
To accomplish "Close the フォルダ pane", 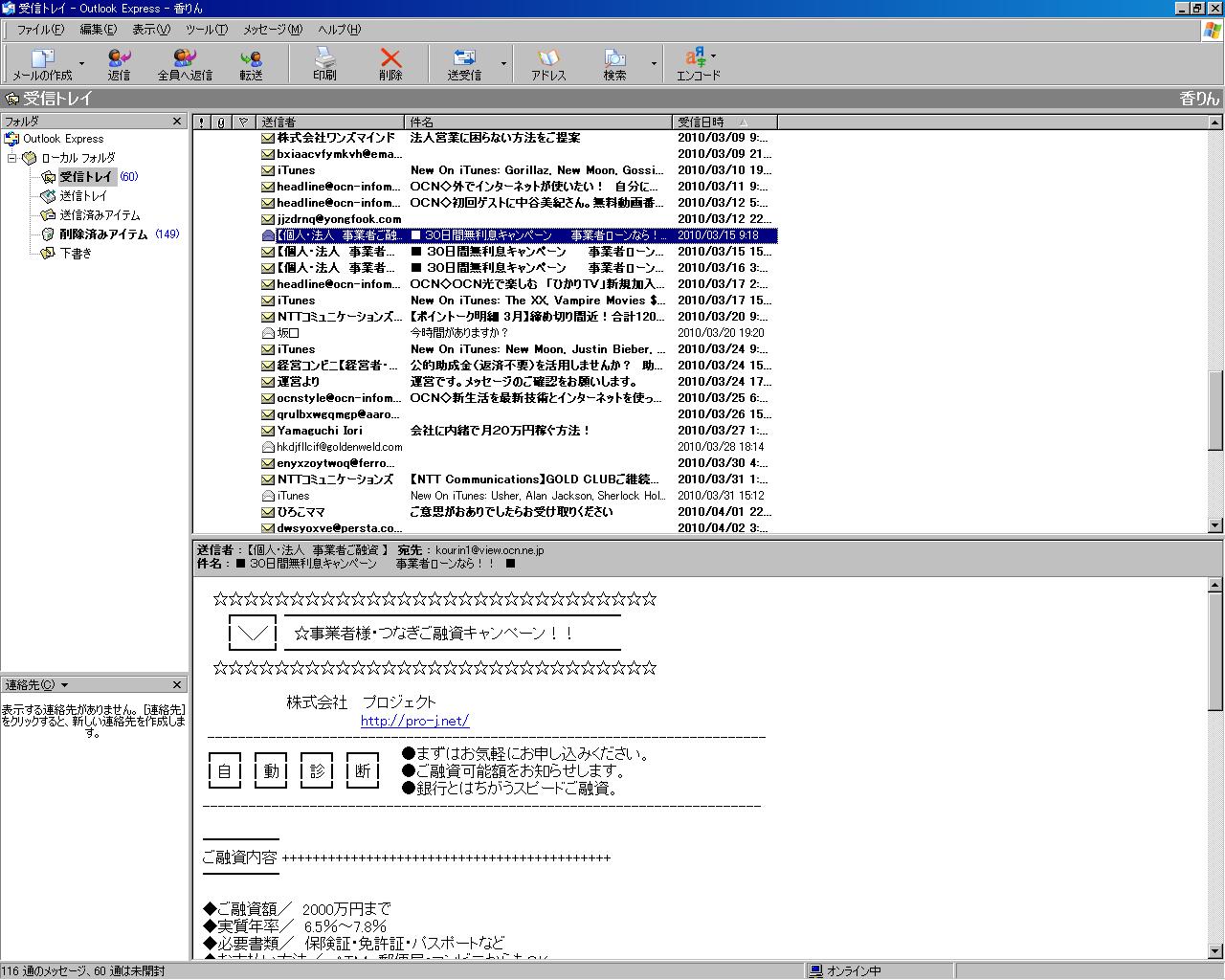I will click(177, 122).
